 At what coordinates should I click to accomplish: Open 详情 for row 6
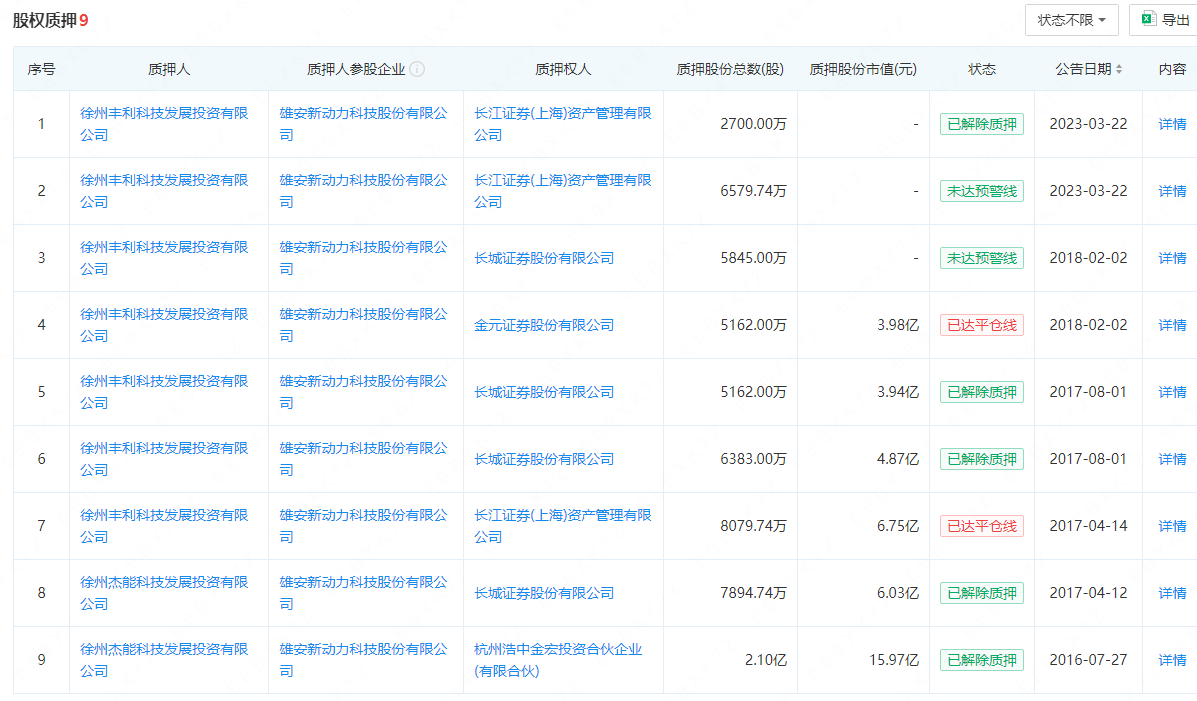[x=1172, y=459]
